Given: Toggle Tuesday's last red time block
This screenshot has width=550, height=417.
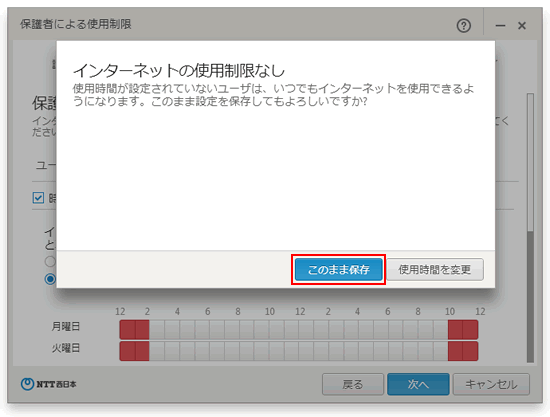Looking at the screenshot, I should tap(470, 351).
